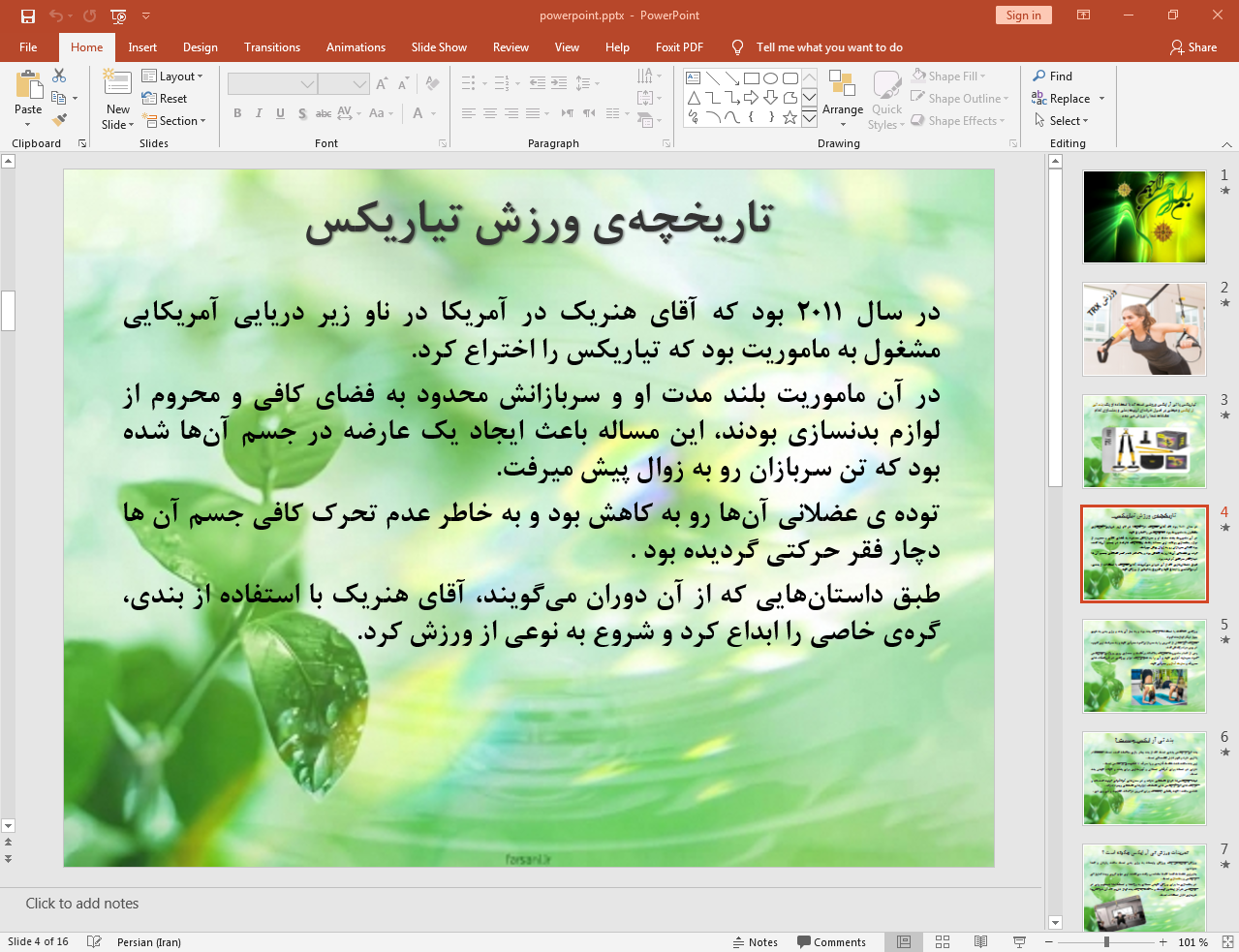Switch to Normal view in status bar

904,941
